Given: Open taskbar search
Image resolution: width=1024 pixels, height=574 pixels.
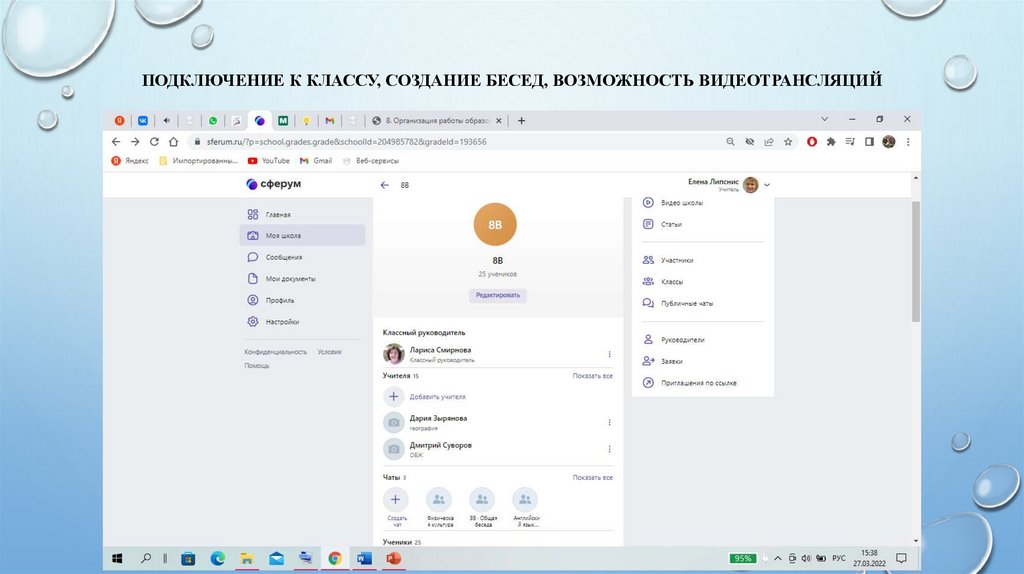Looking at the screenshot, I should (146, 558).
